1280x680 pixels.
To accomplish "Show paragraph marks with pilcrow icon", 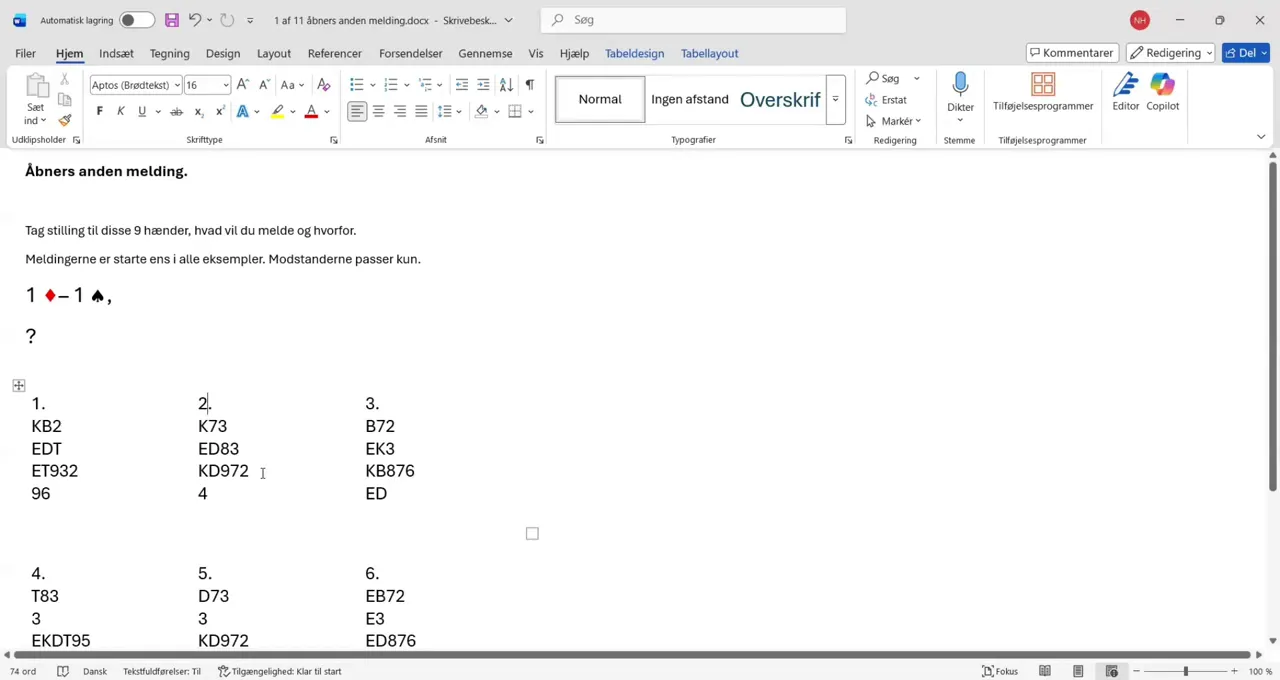I will (529, 85).
